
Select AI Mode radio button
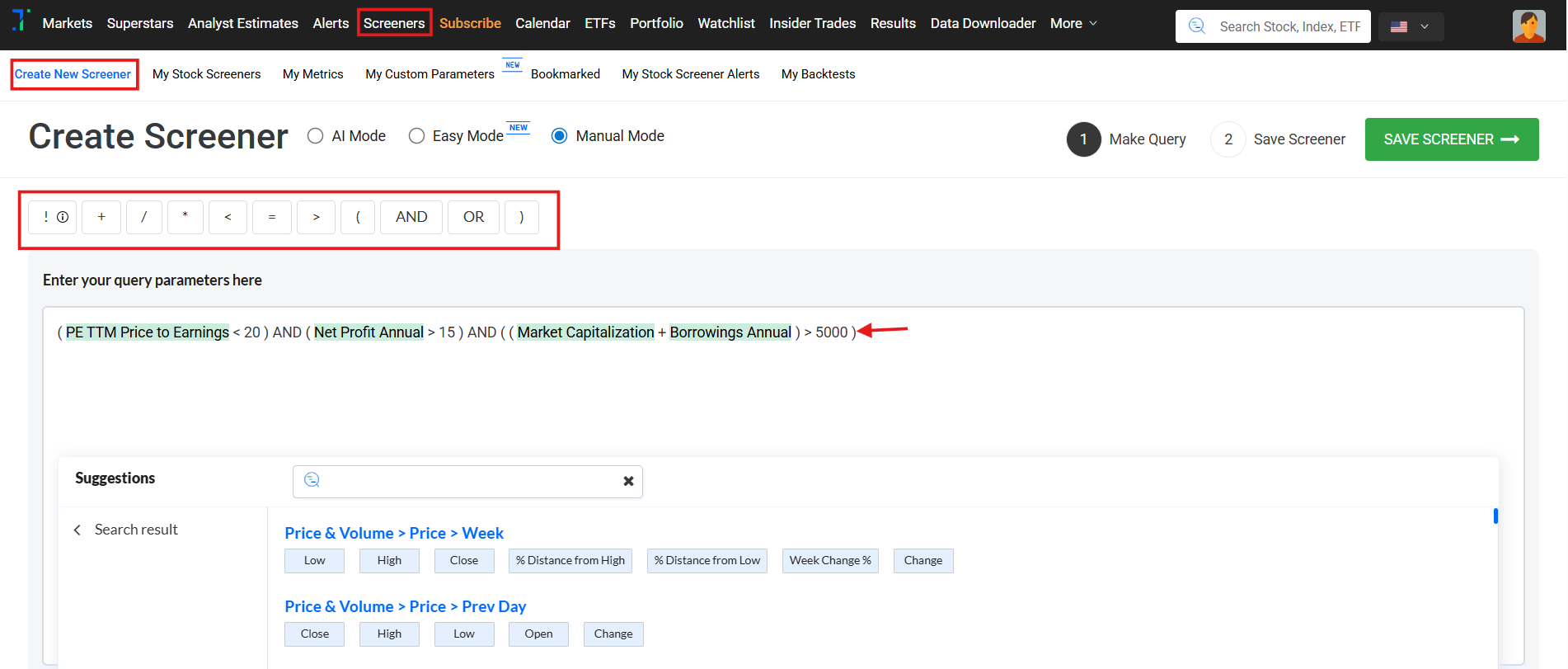[315, 136]
